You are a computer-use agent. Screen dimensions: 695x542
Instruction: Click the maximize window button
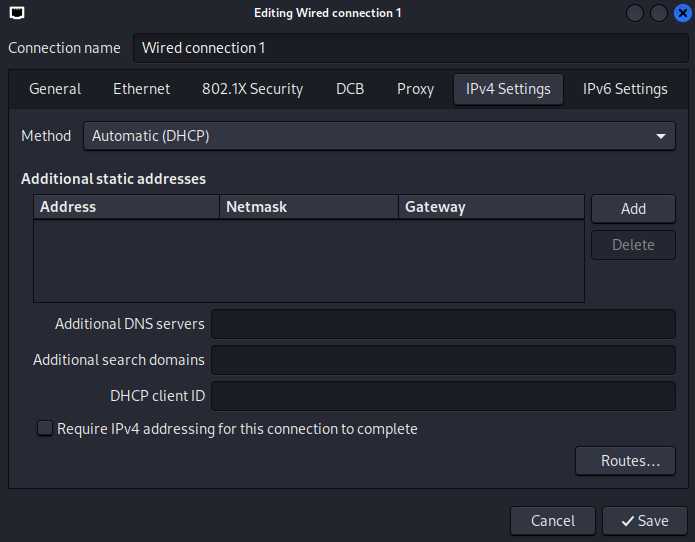(x=658, y=13)
